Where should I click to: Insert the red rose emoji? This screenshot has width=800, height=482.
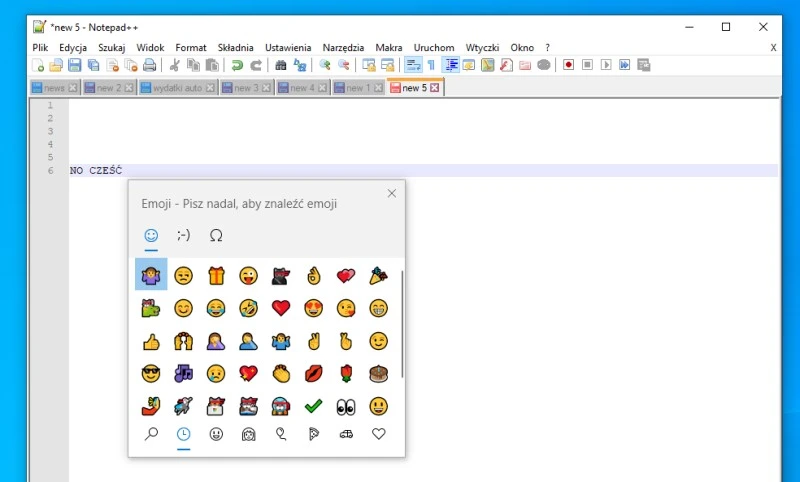click(x=346, y=374)
